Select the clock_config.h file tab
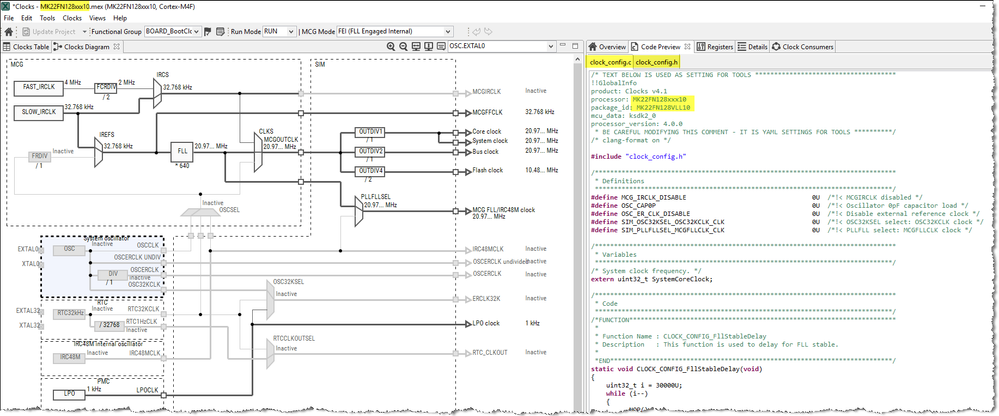The width and height of the screenshot is (999, 416). pyautogui.click(x=656, y=63)
